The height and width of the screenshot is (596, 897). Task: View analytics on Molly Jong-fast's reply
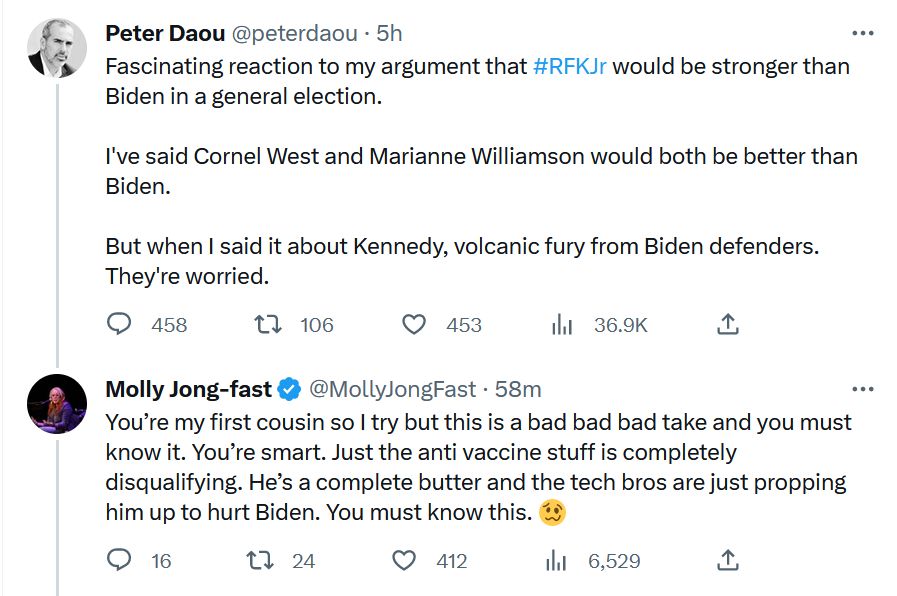(556, 561)
